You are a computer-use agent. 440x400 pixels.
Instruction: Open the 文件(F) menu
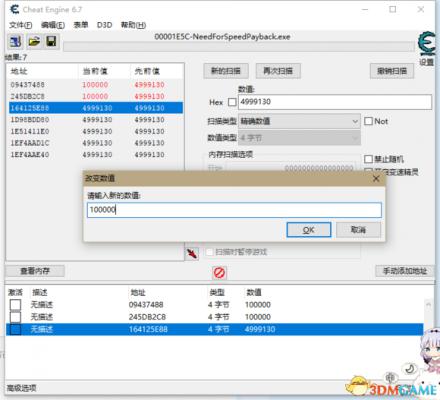click(x=20, y=25)
